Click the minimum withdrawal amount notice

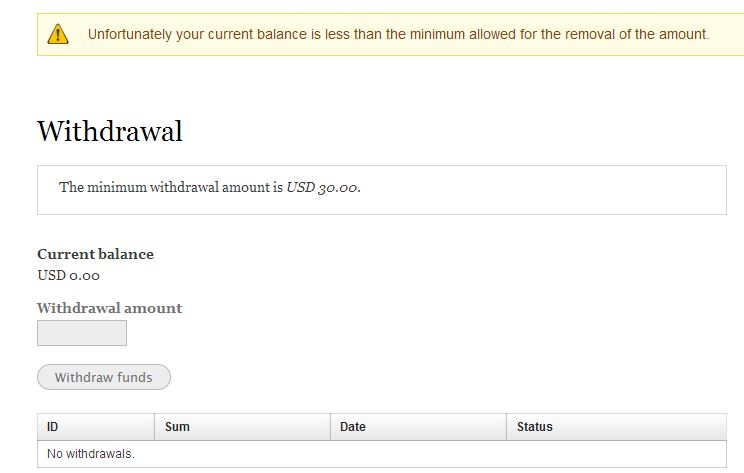[x=210, y=187]
